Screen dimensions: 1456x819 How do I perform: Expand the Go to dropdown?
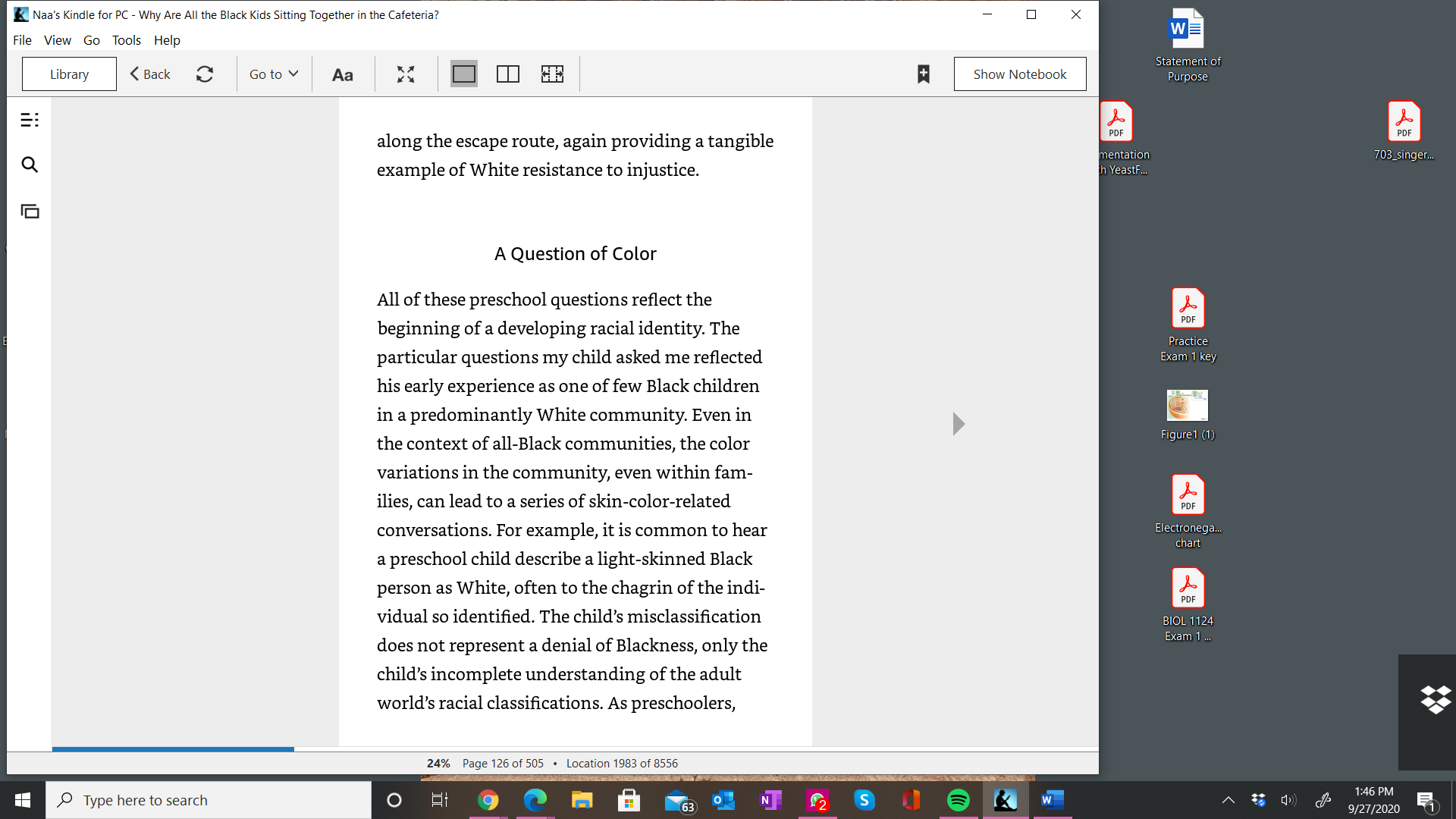[x=274, y=74]
